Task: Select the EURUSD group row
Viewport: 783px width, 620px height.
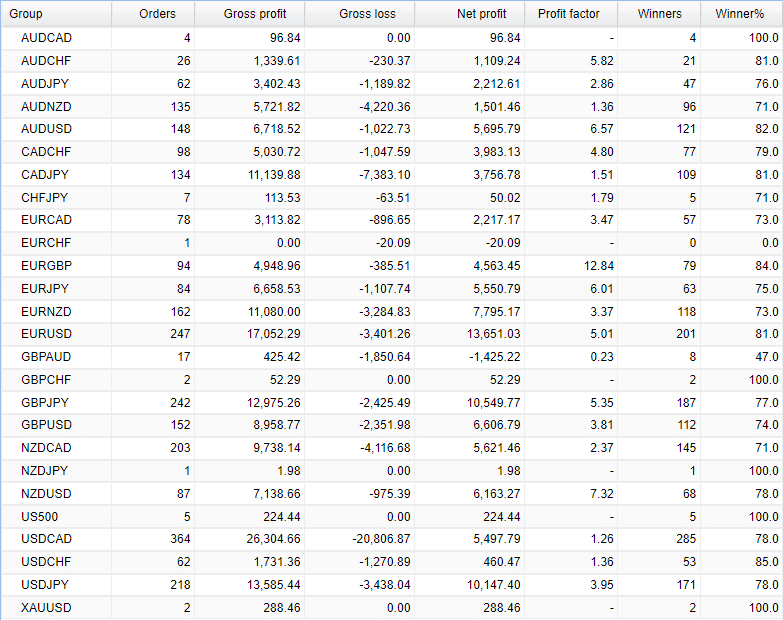Action: click(392, 334)
